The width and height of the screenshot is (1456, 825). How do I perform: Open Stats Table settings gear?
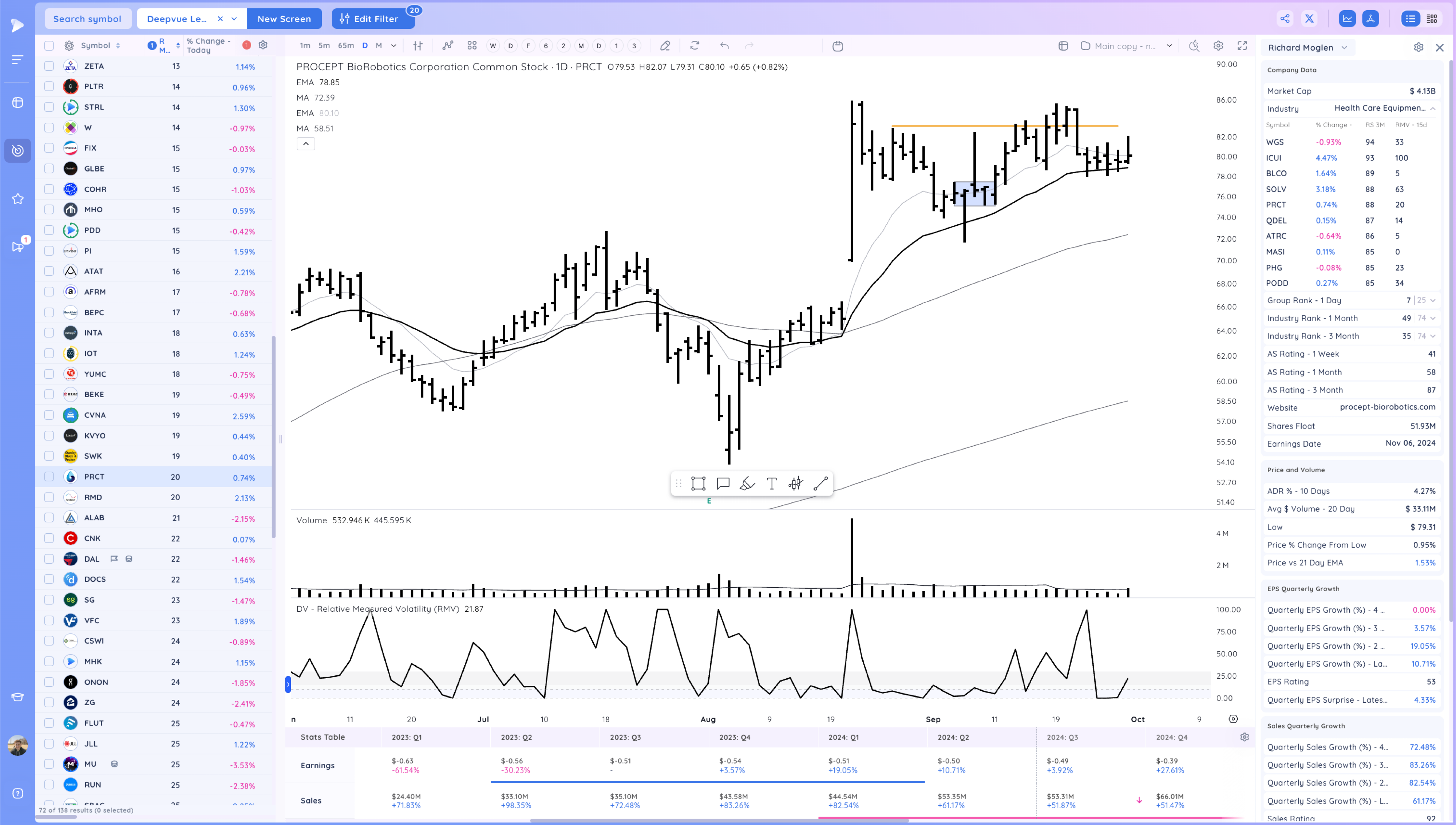(x=1244, y=737)
